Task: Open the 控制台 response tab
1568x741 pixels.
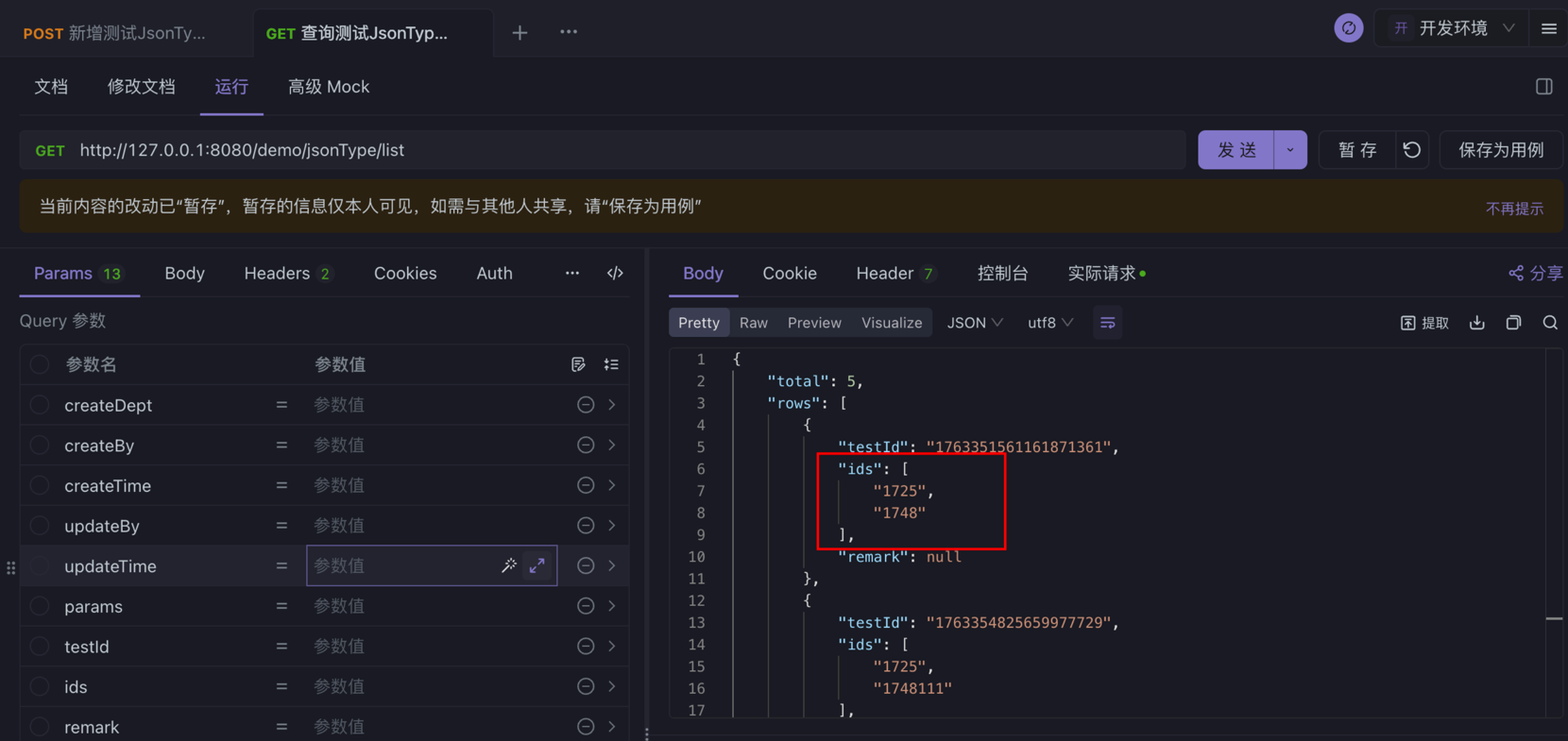Action: (x=1002, y=273)
